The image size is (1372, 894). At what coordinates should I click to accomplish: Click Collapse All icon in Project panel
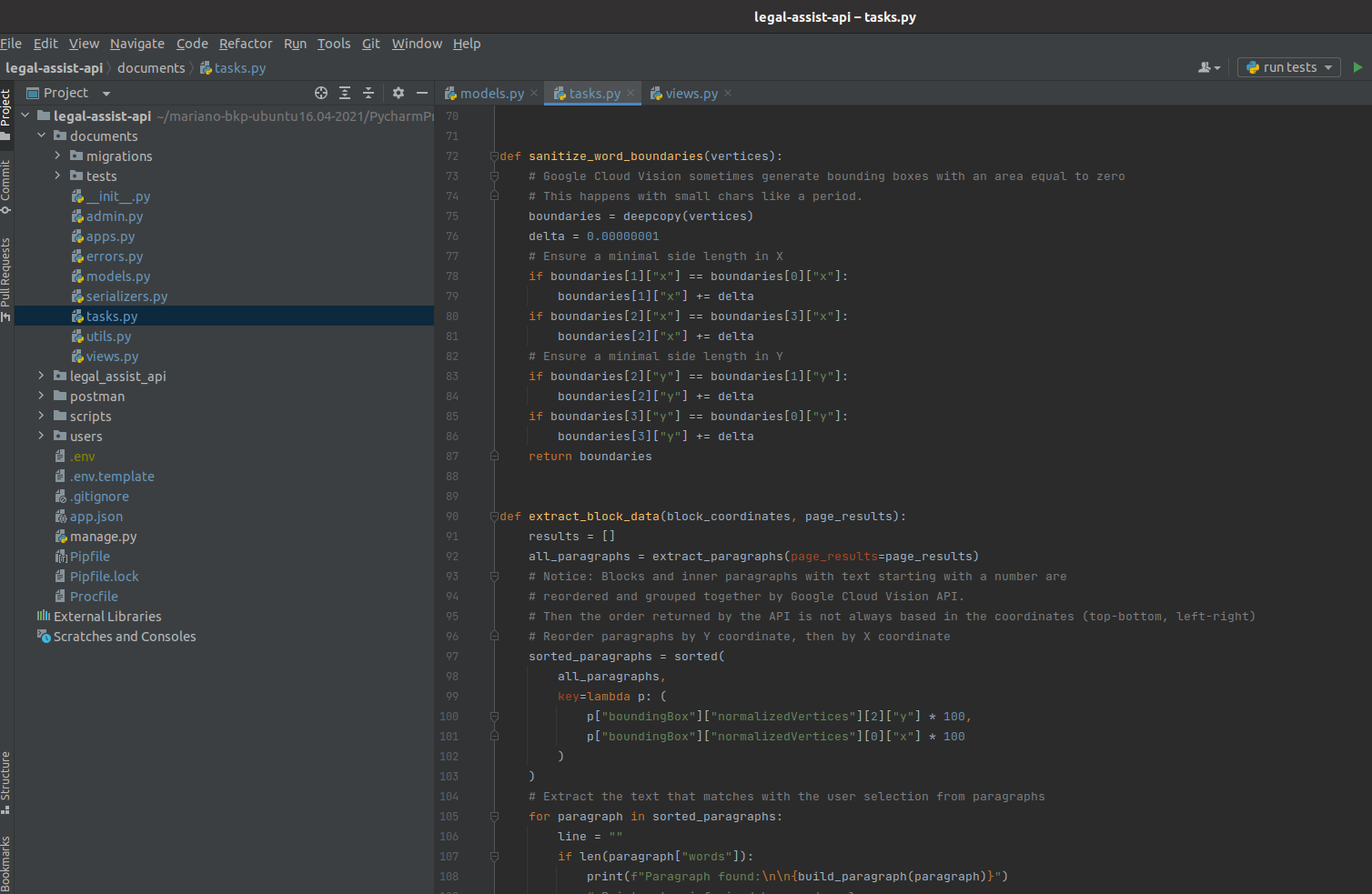click(368, 93)
